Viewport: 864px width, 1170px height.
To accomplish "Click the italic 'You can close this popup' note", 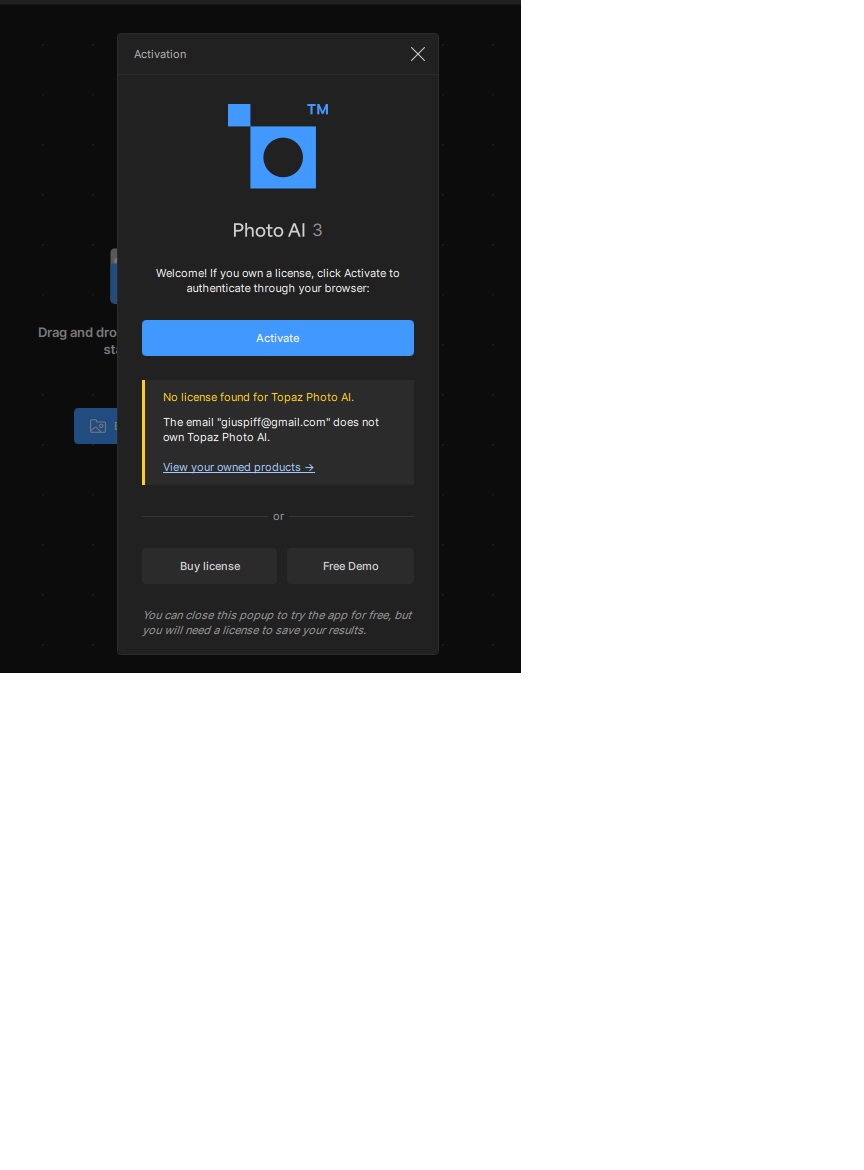I will pos(278,622).
